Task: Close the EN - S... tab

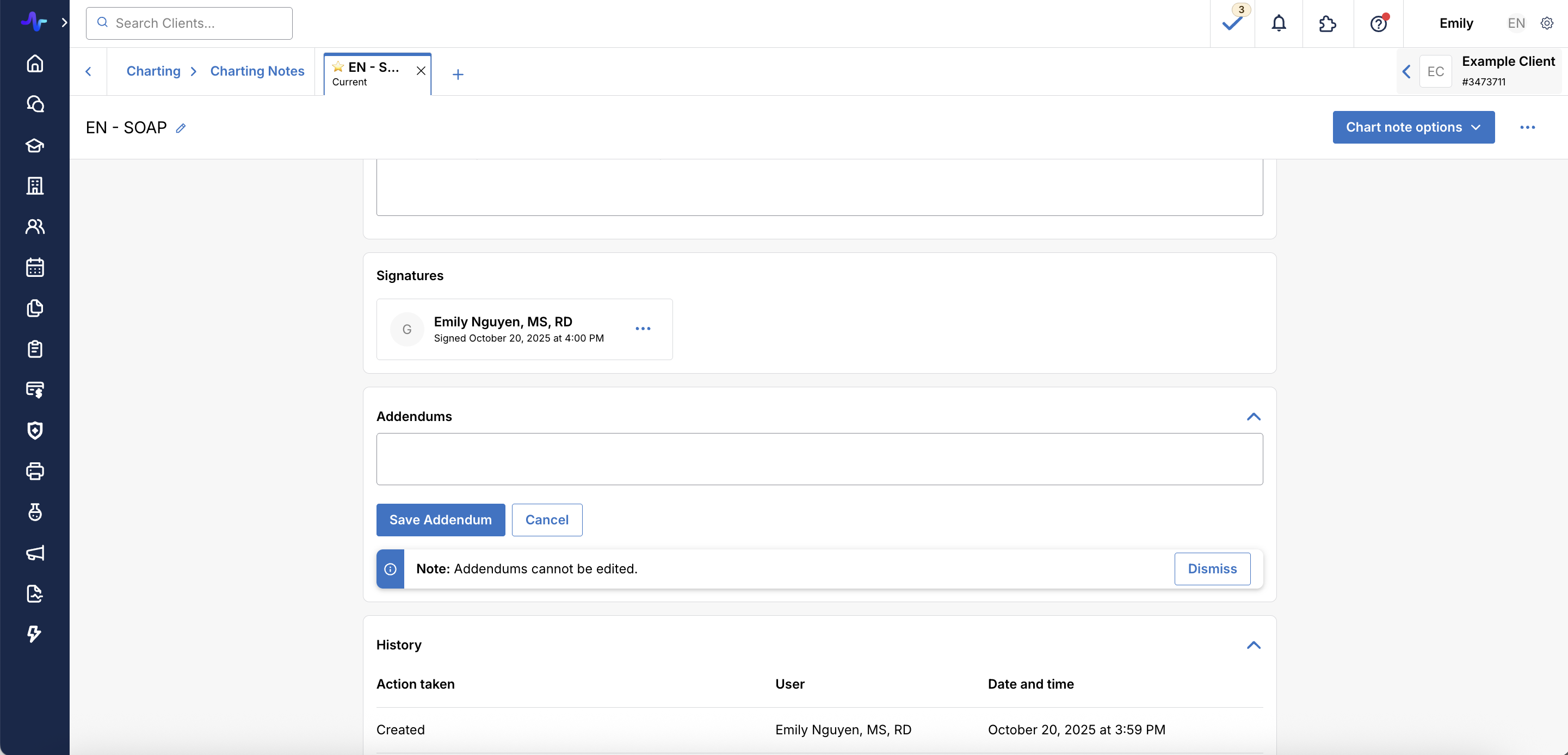Action: click(421, 71)
